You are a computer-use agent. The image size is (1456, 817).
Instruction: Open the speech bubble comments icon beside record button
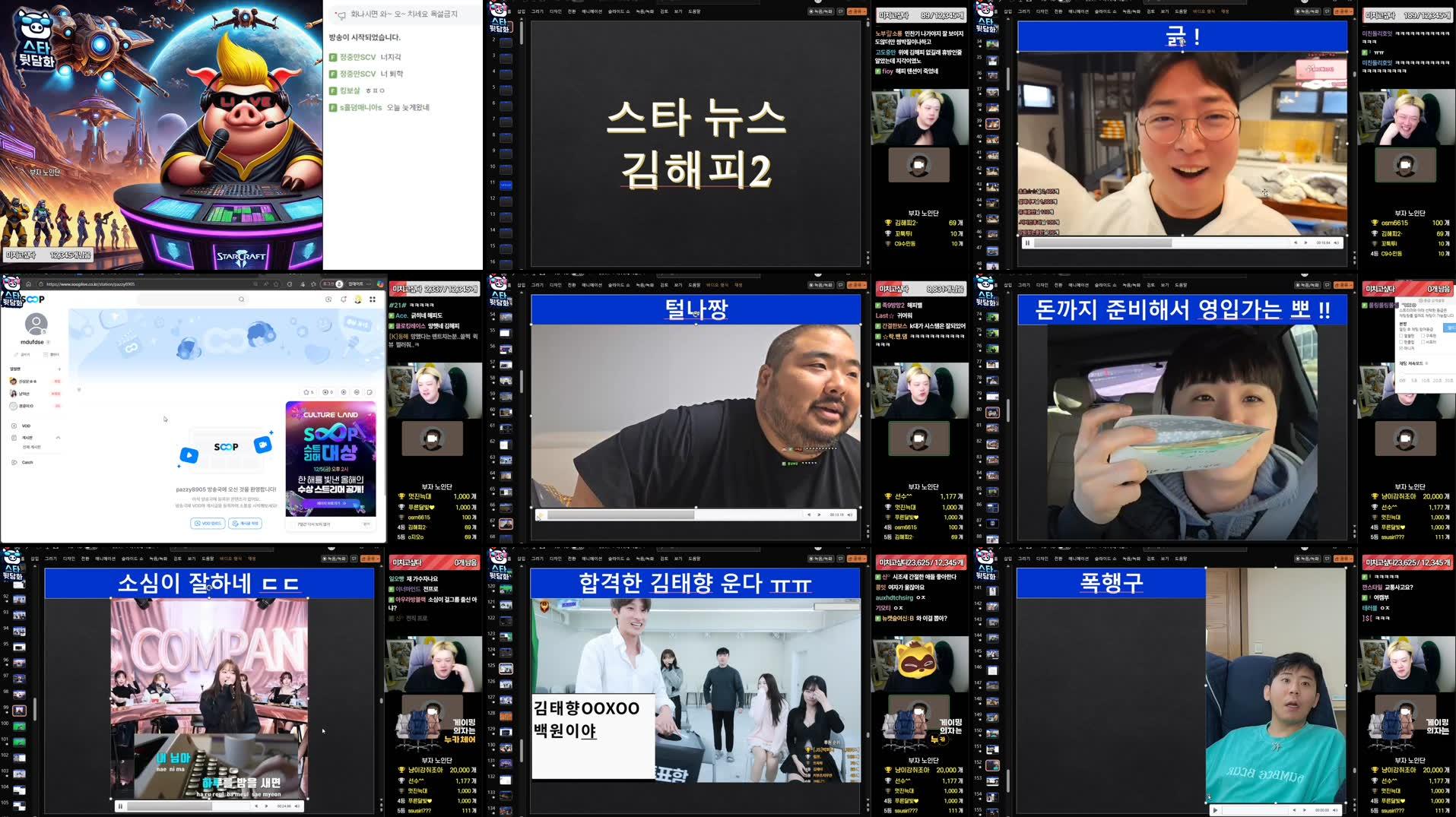coord(841,11)
